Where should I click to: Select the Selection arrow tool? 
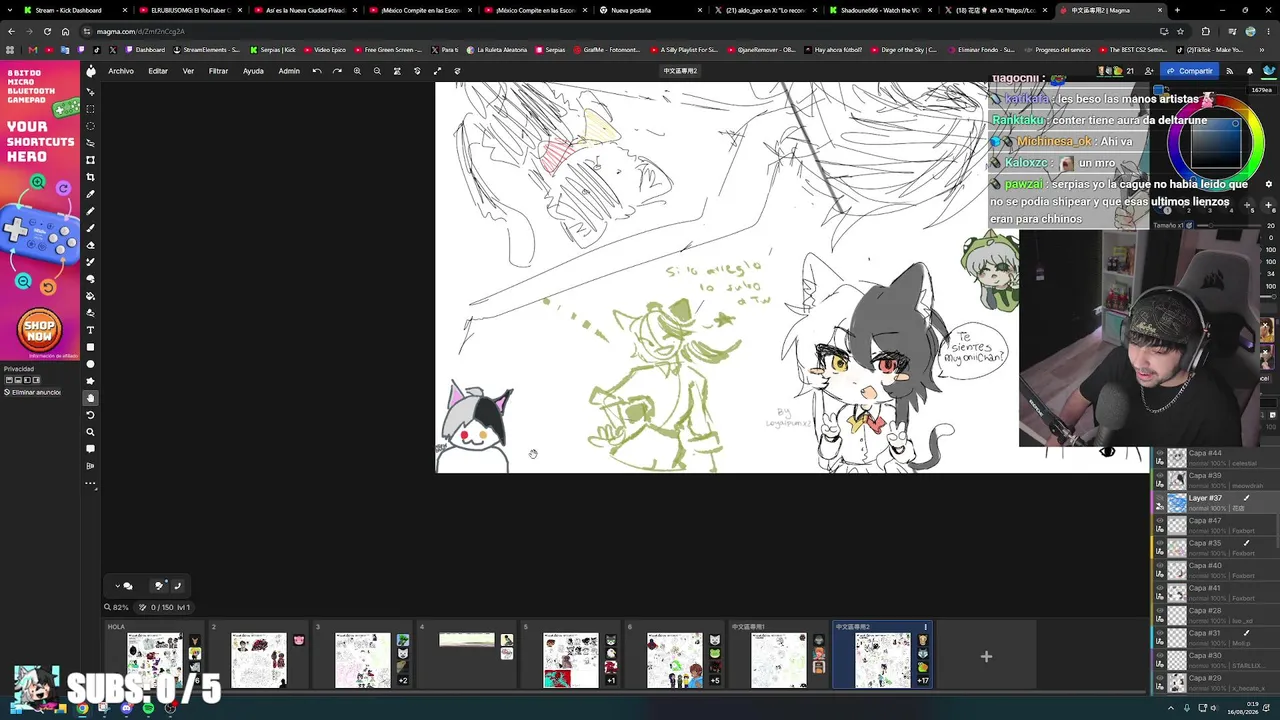point(90,92)
